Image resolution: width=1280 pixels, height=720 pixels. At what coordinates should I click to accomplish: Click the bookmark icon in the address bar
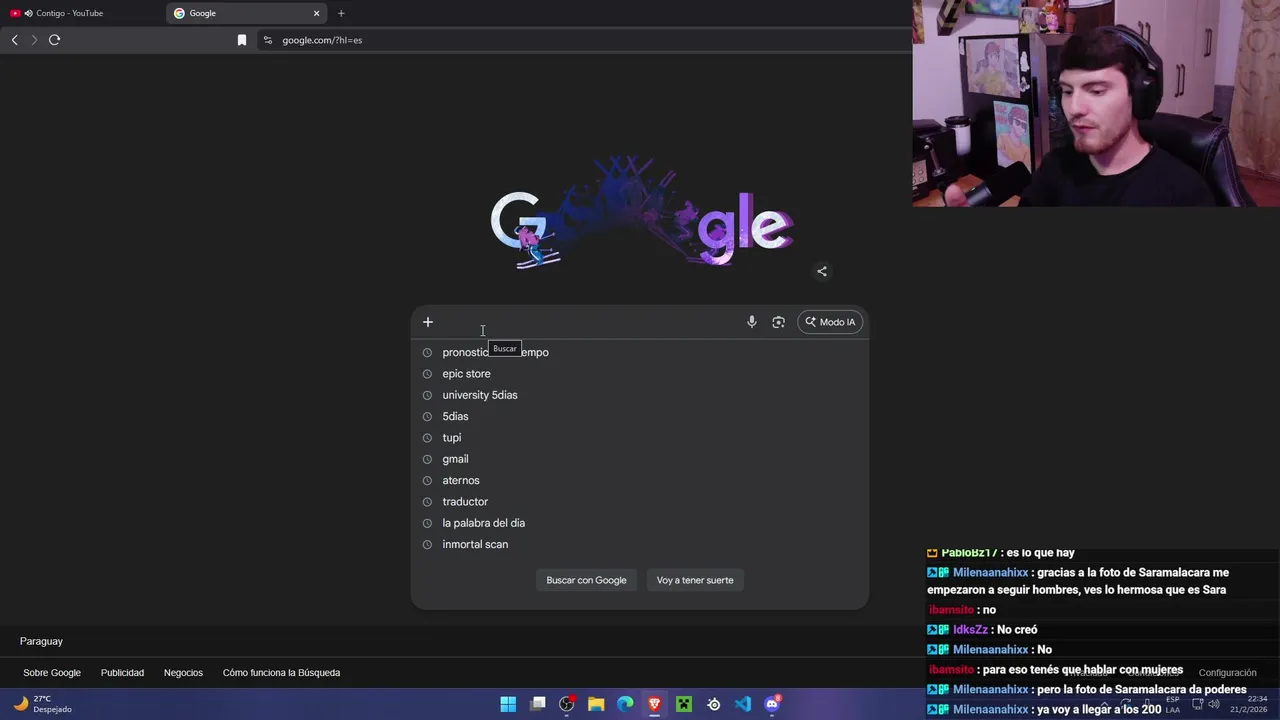click(x=242, y=40)
